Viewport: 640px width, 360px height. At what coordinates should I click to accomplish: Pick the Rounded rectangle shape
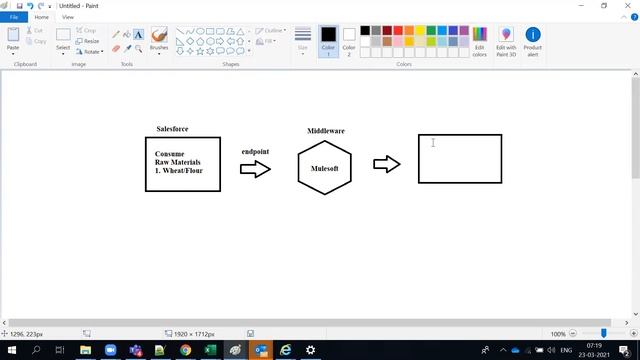point(220,31)
